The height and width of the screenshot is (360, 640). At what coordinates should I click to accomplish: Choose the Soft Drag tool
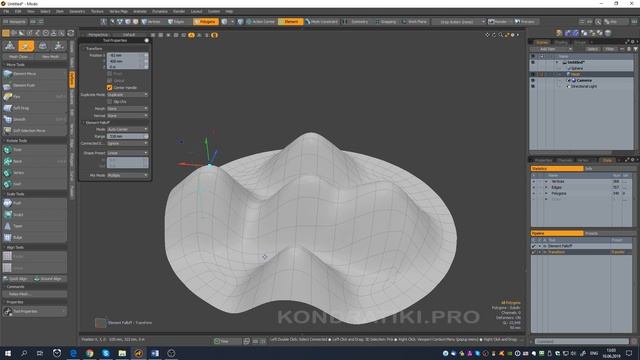[35, 108]
